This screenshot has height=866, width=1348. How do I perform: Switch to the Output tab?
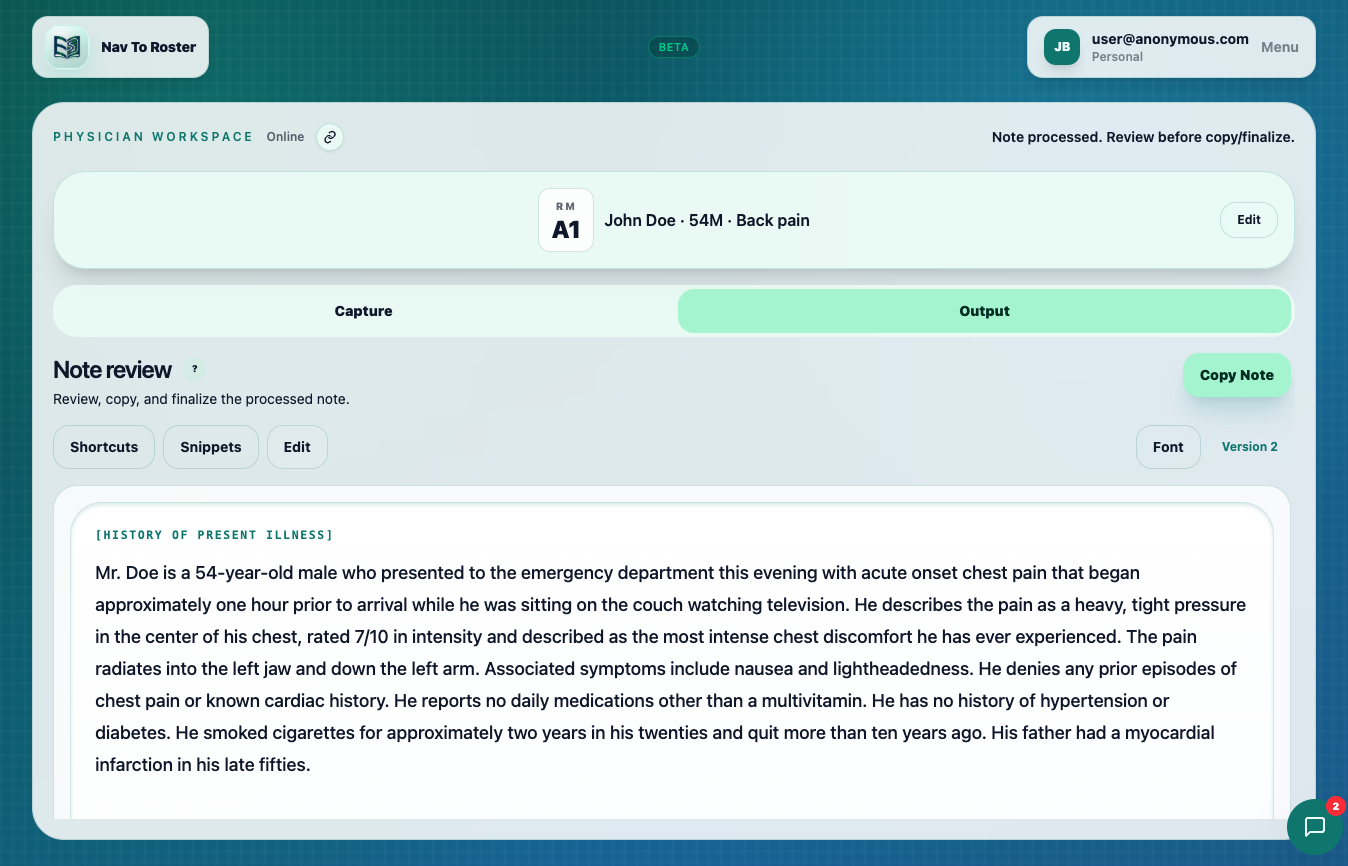point(984,311)
